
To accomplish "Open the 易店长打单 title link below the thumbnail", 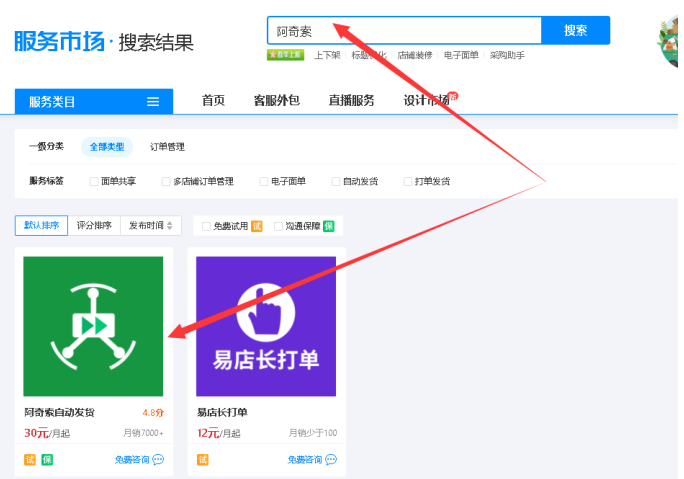I will (222, 412).
